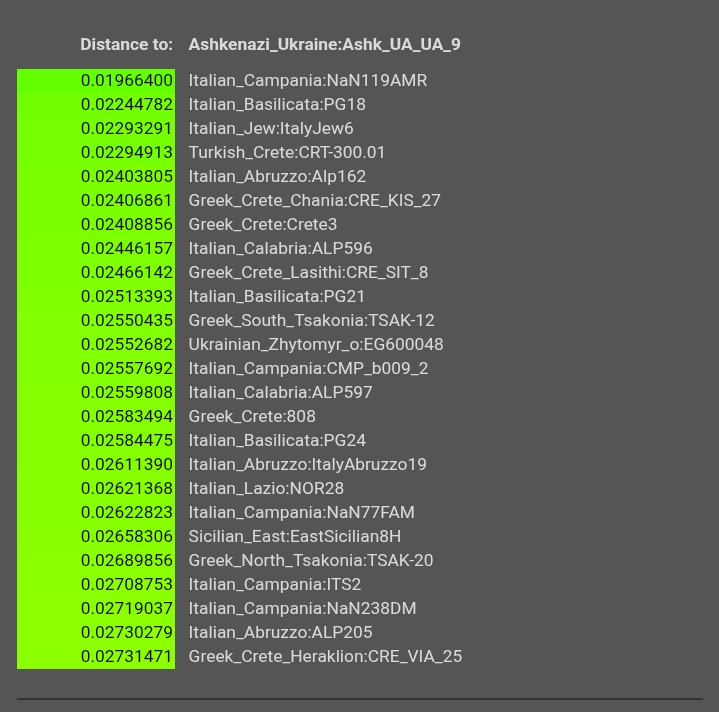Select row Greek_Crete_Lasithi:CRE_SIT_8
The width and height of the screenshot is (719, 712).
click(x=308, y=272)
